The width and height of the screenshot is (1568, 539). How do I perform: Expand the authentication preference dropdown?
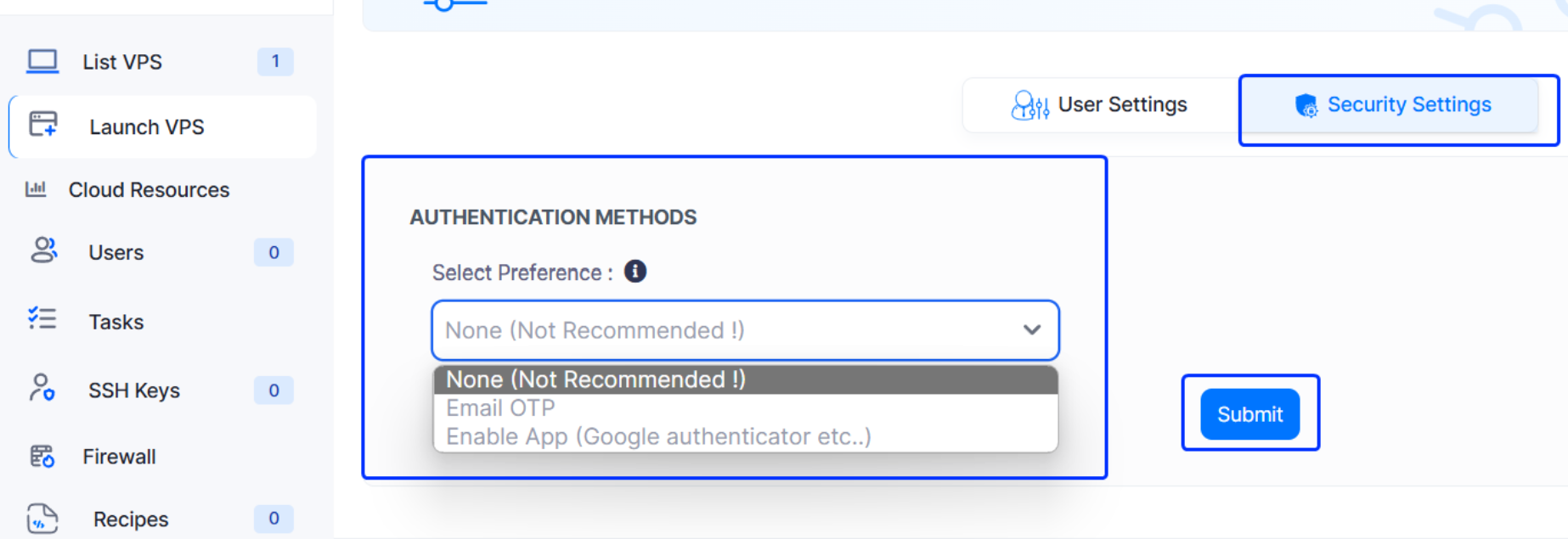click(x=744, y=330)
